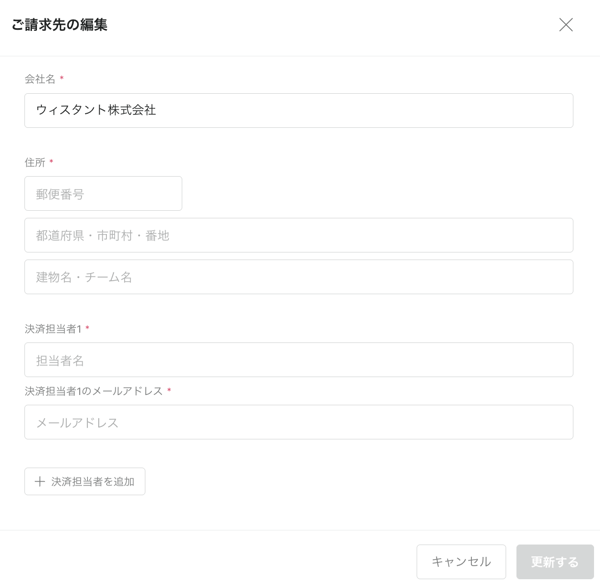Click the red asterisk after 決済担当者1
Screen dimensions: 600x583
click(88, 329)
